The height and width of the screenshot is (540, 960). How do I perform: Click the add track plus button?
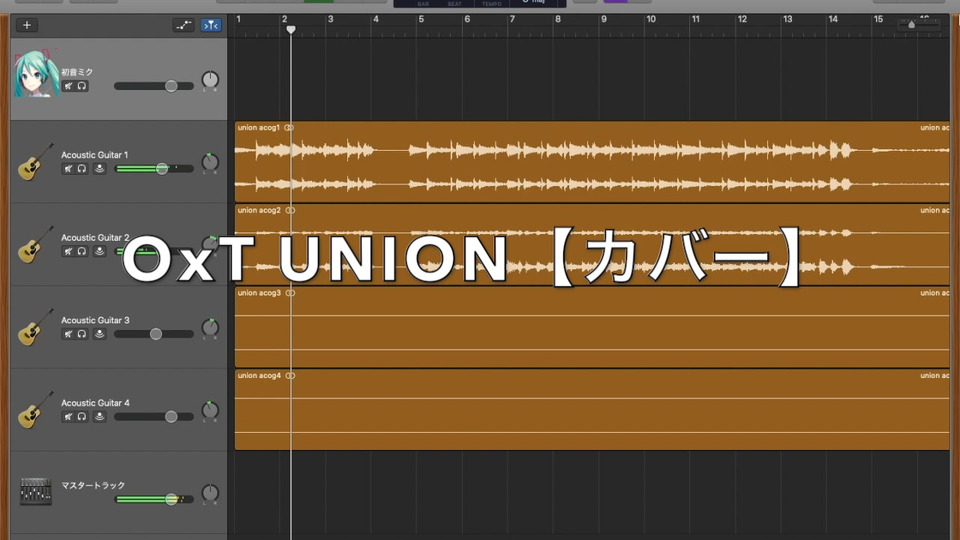coord(26,25)
